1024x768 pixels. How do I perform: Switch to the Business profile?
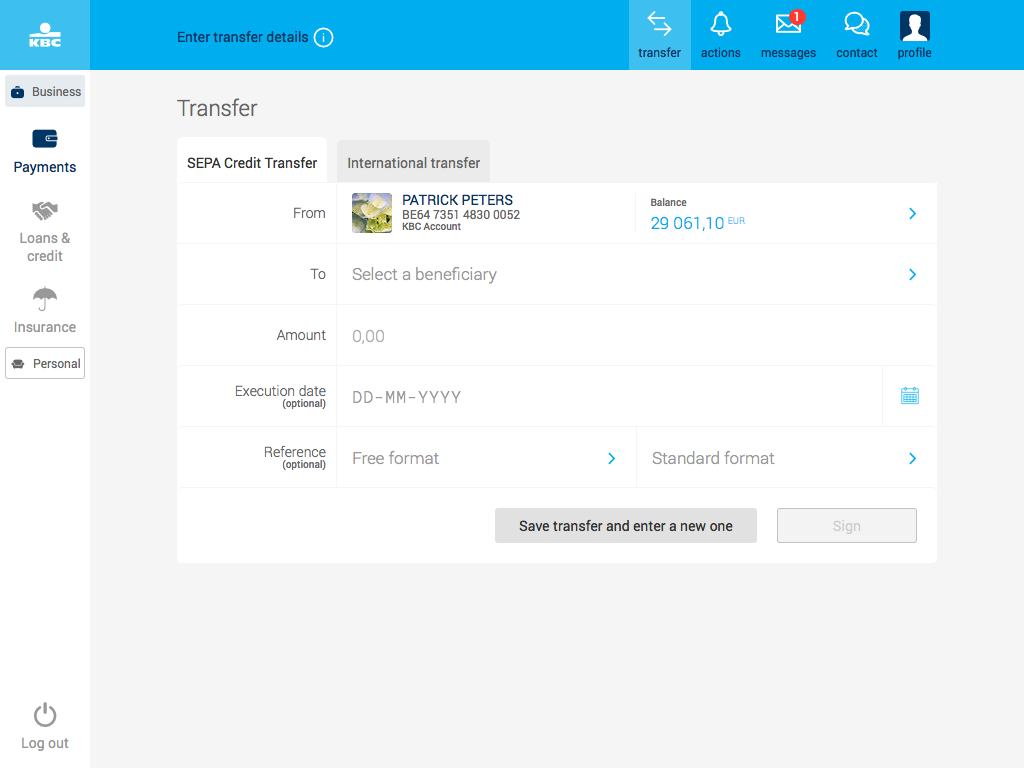click(44, 91)
